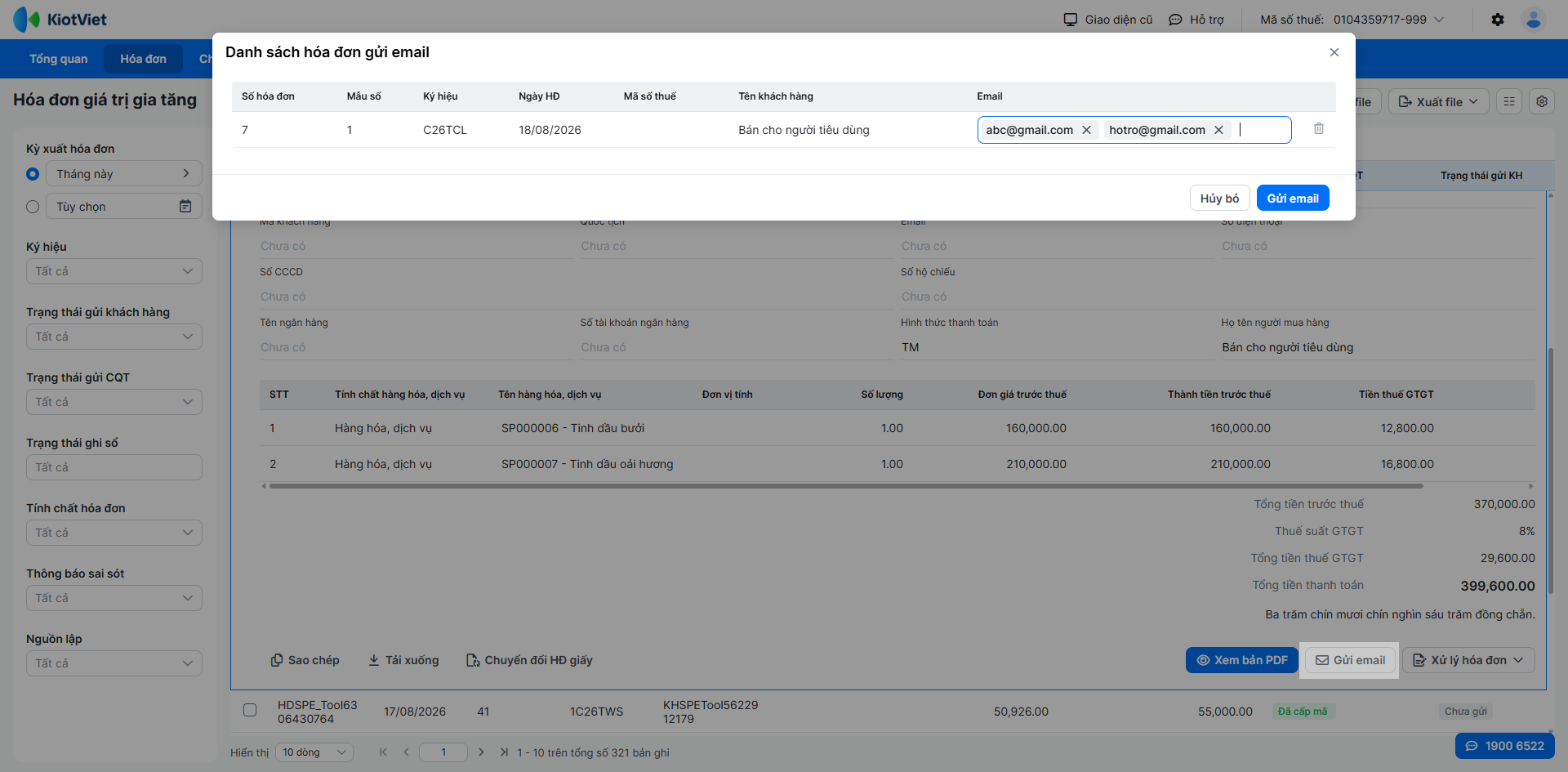
Task: Click the Trạng thái ghi sổ filter field
Action: coord(114,467)
